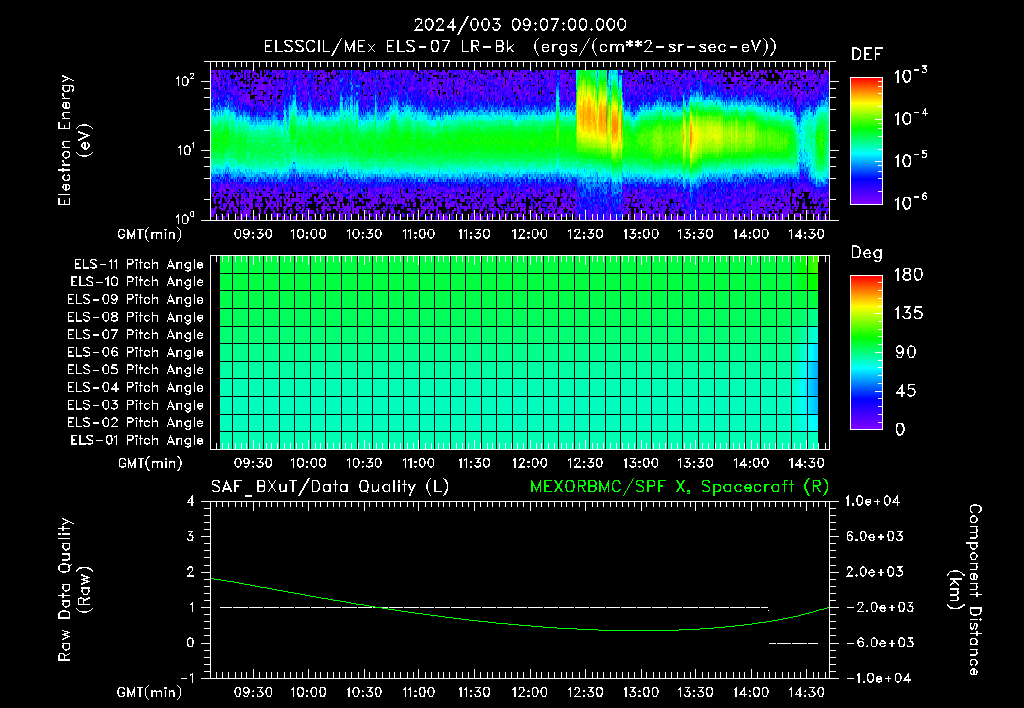Click the Electron Energy (eV) axis label

point(74,140)
